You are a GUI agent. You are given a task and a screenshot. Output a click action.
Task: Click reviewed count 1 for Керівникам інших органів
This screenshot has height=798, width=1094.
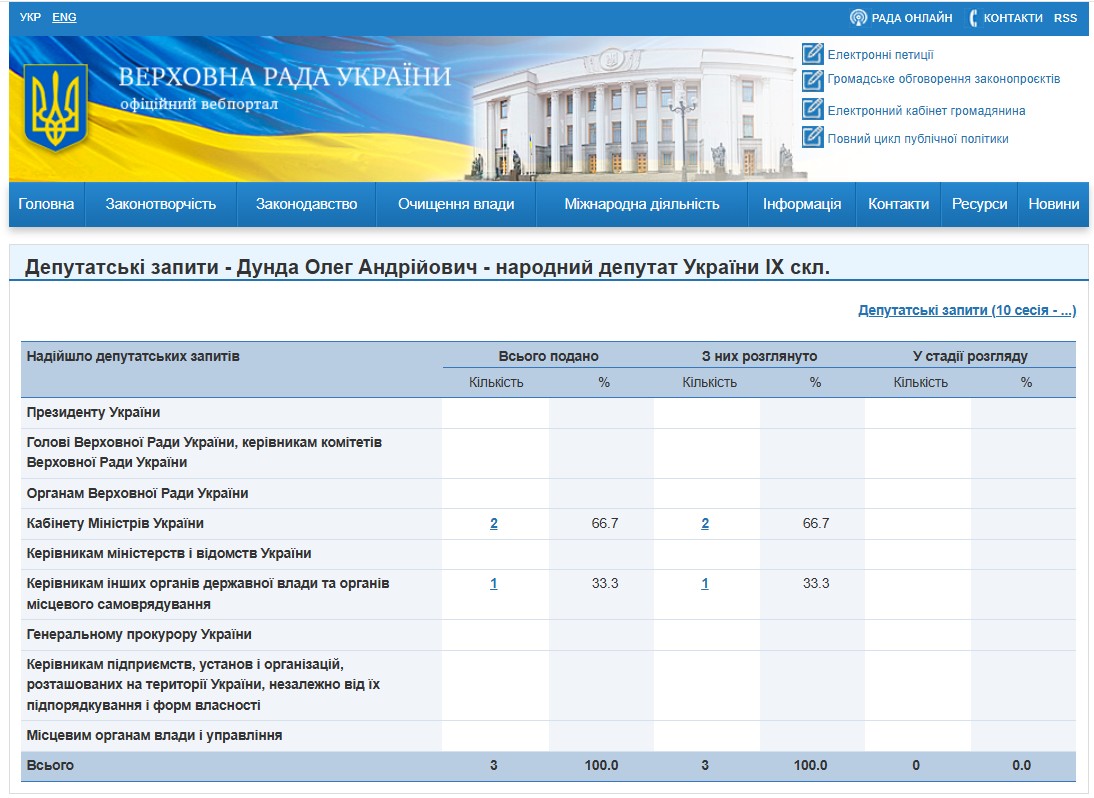click(x=705, y=583)
